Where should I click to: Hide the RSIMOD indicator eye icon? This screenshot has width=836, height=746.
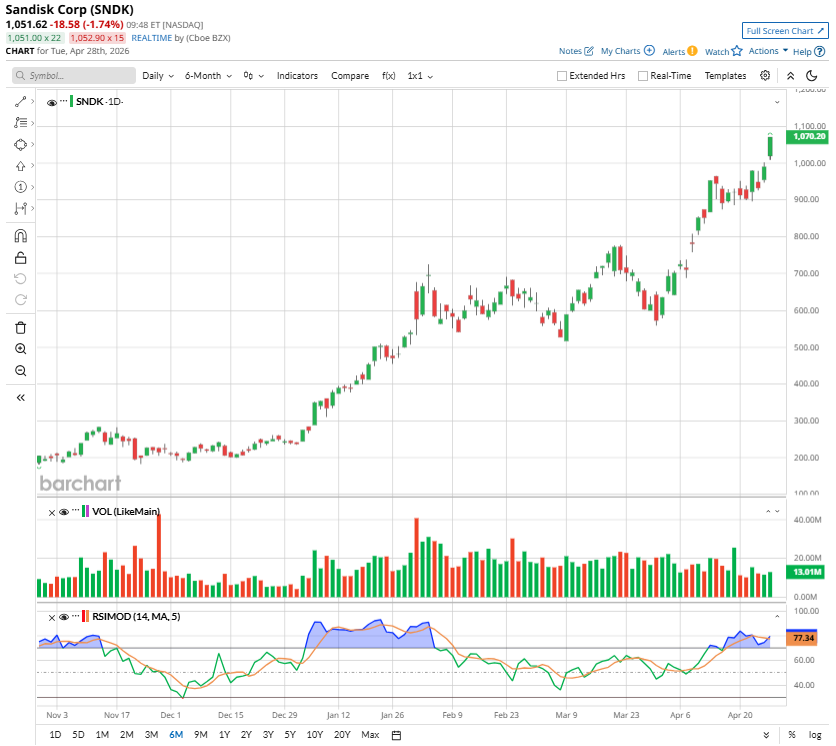pyautogui.click(x=64, y=617)
